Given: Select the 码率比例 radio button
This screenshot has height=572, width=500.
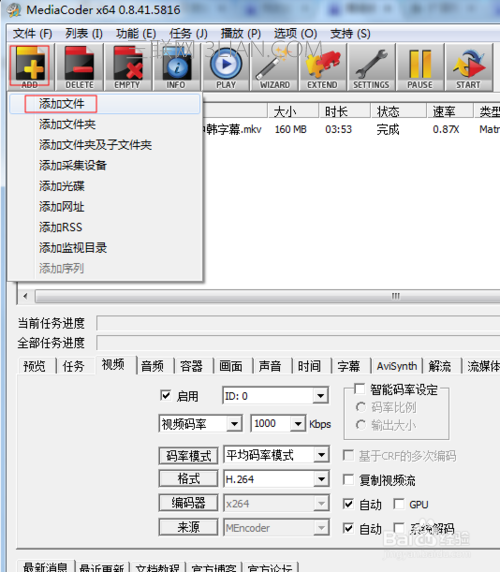Looking at the screenshot, I should [361, 407].
